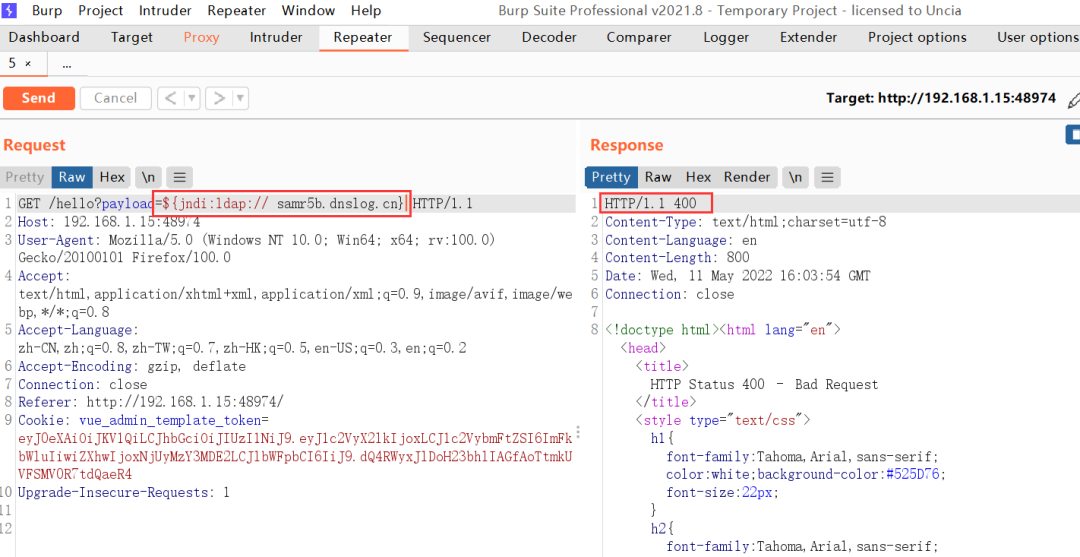Click the request/response splitter handle dots
Image resolution: width=1080 pixels, height=557 pixels.
(x=579, y=433)
